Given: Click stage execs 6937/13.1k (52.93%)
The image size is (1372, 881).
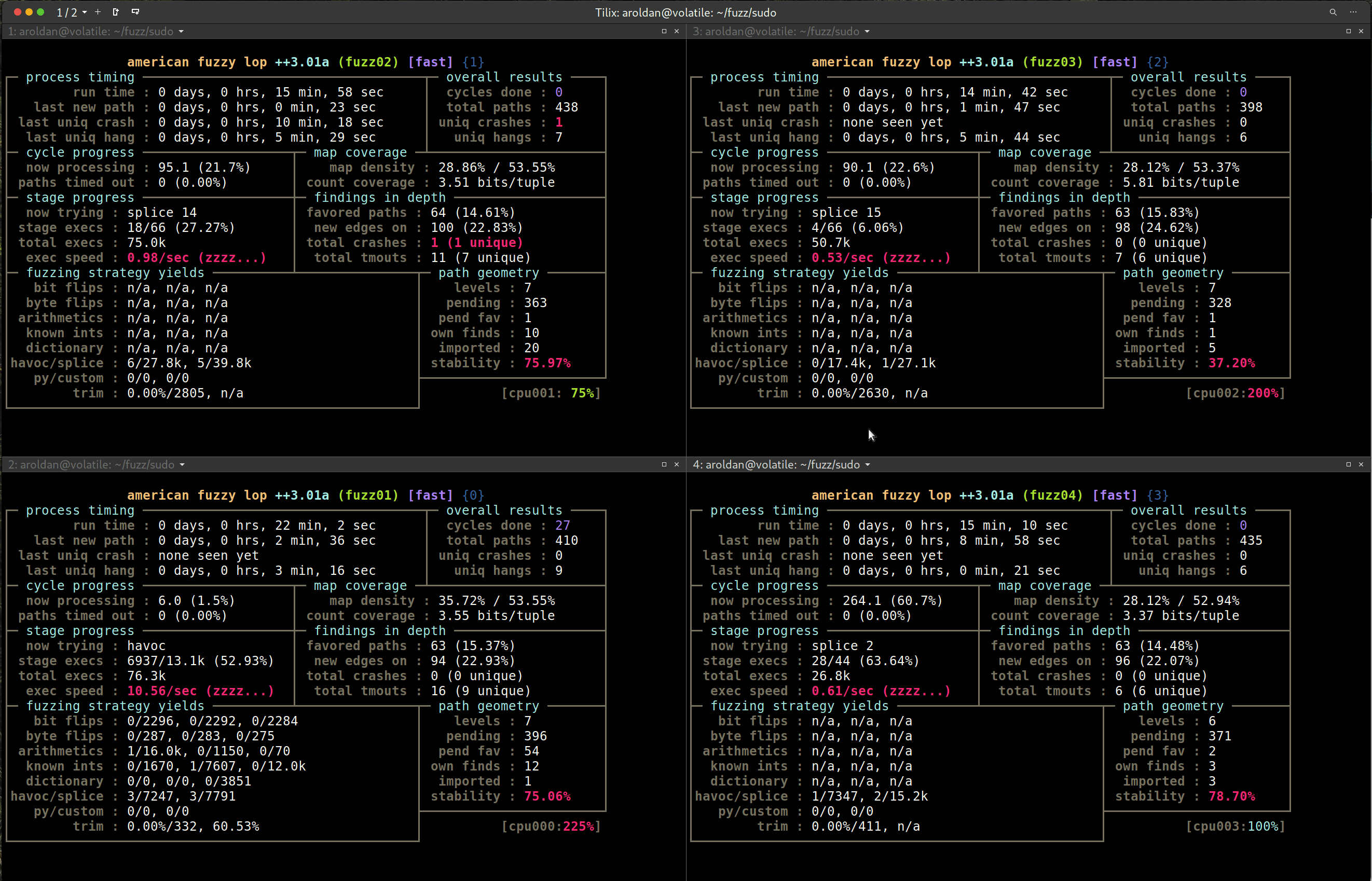Looking at the screenshot, I should (201, 661).
